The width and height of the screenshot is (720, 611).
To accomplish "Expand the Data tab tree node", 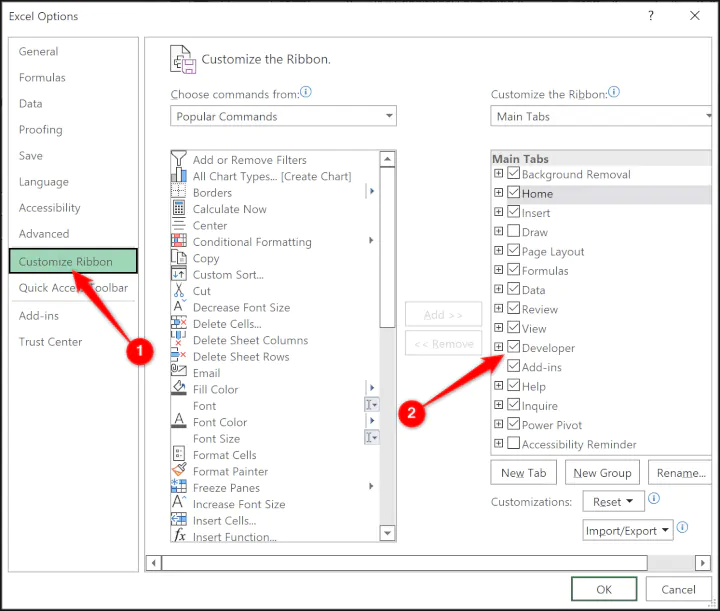I will pyautogui.click(x=498, y=289).
